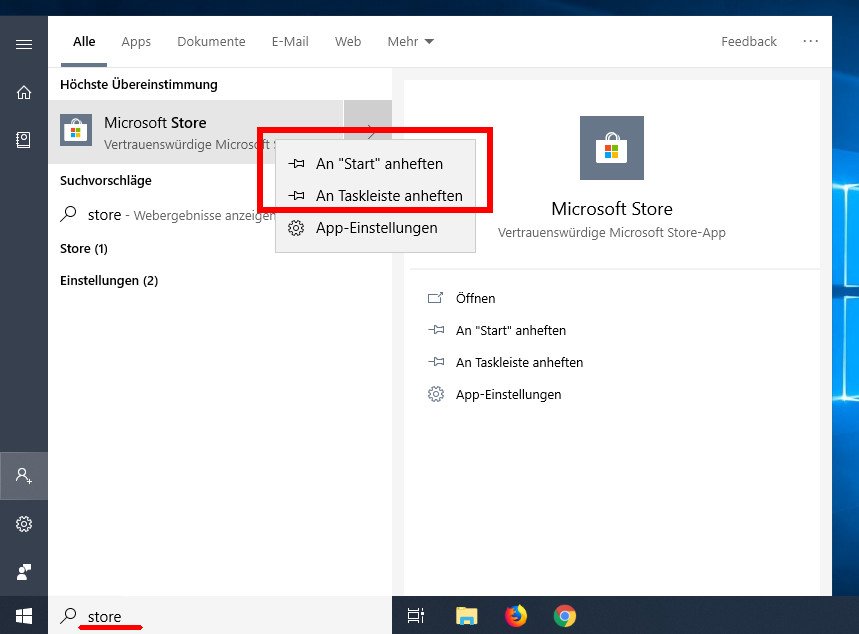Open File Explorer from the taskbar

click(x=466, y=615)
